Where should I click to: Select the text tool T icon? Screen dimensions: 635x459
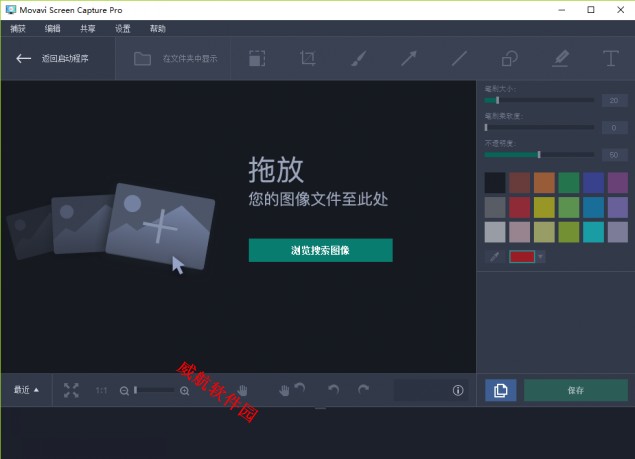(x=610, y=58)
